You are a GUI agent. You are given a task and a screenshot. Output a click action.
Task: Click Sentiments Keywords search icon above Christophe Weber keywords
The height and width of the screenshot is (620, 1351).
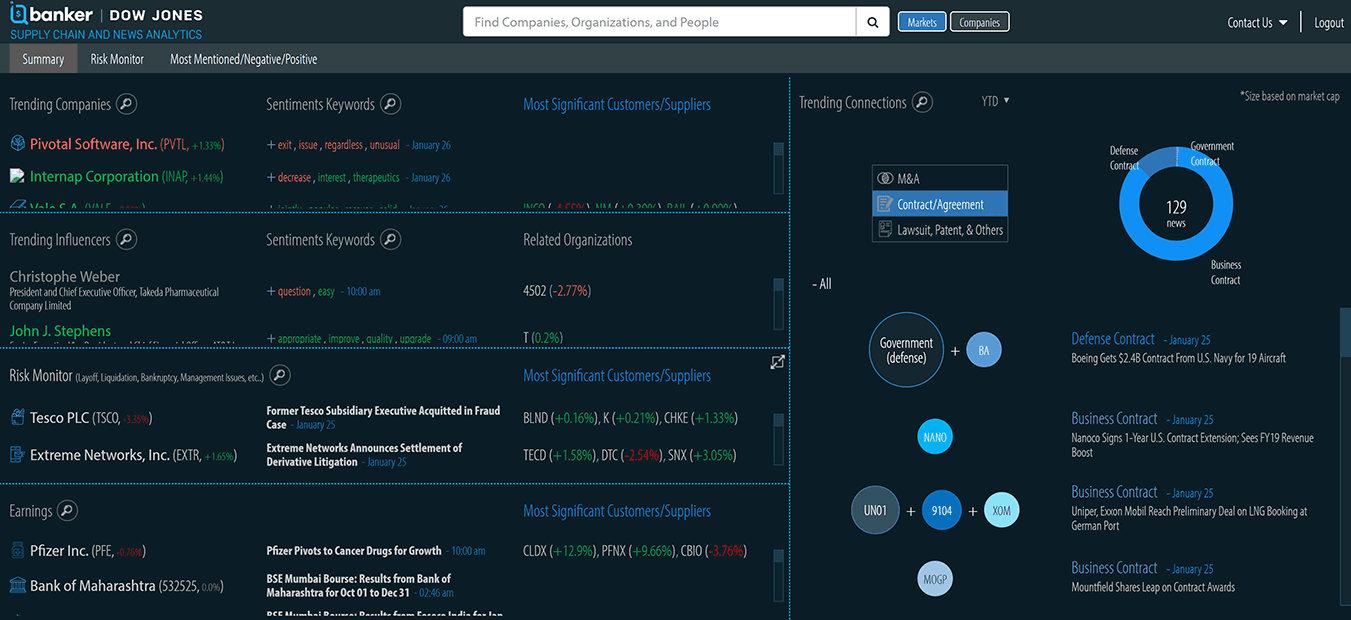[391, 240]
